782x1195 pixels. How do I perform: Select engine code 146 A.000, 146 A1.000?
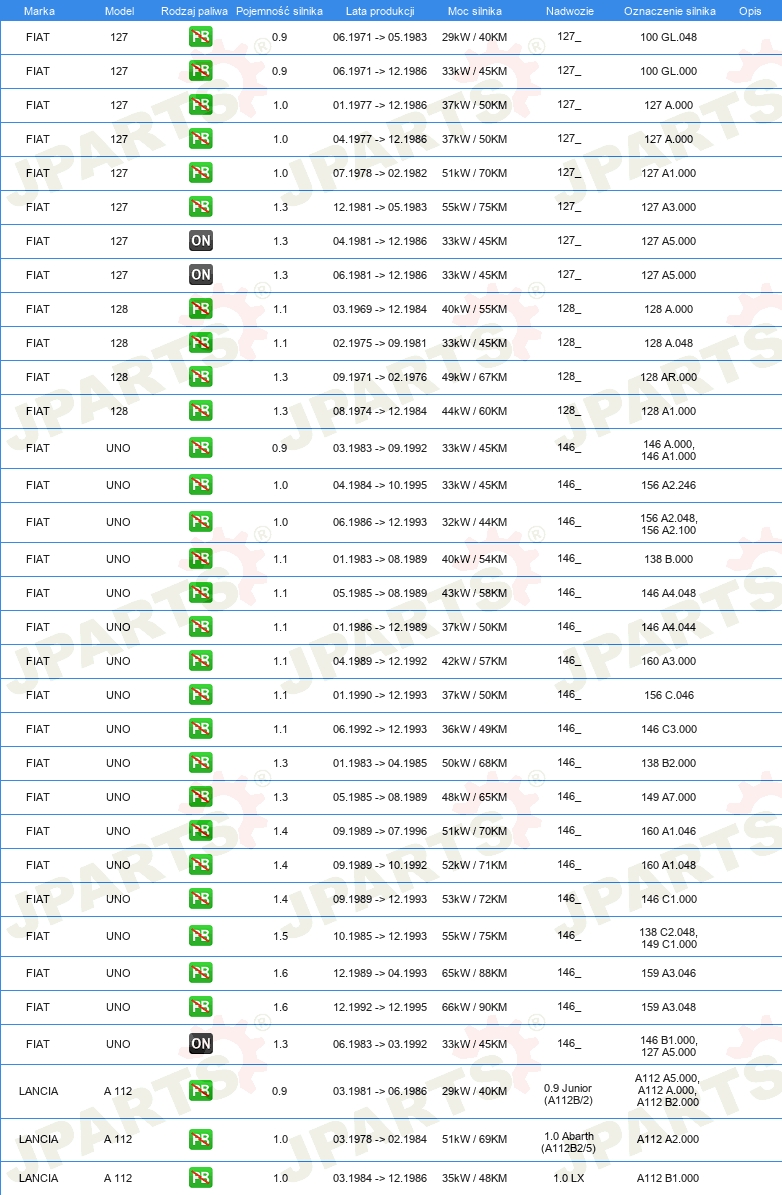pos(668,450)
